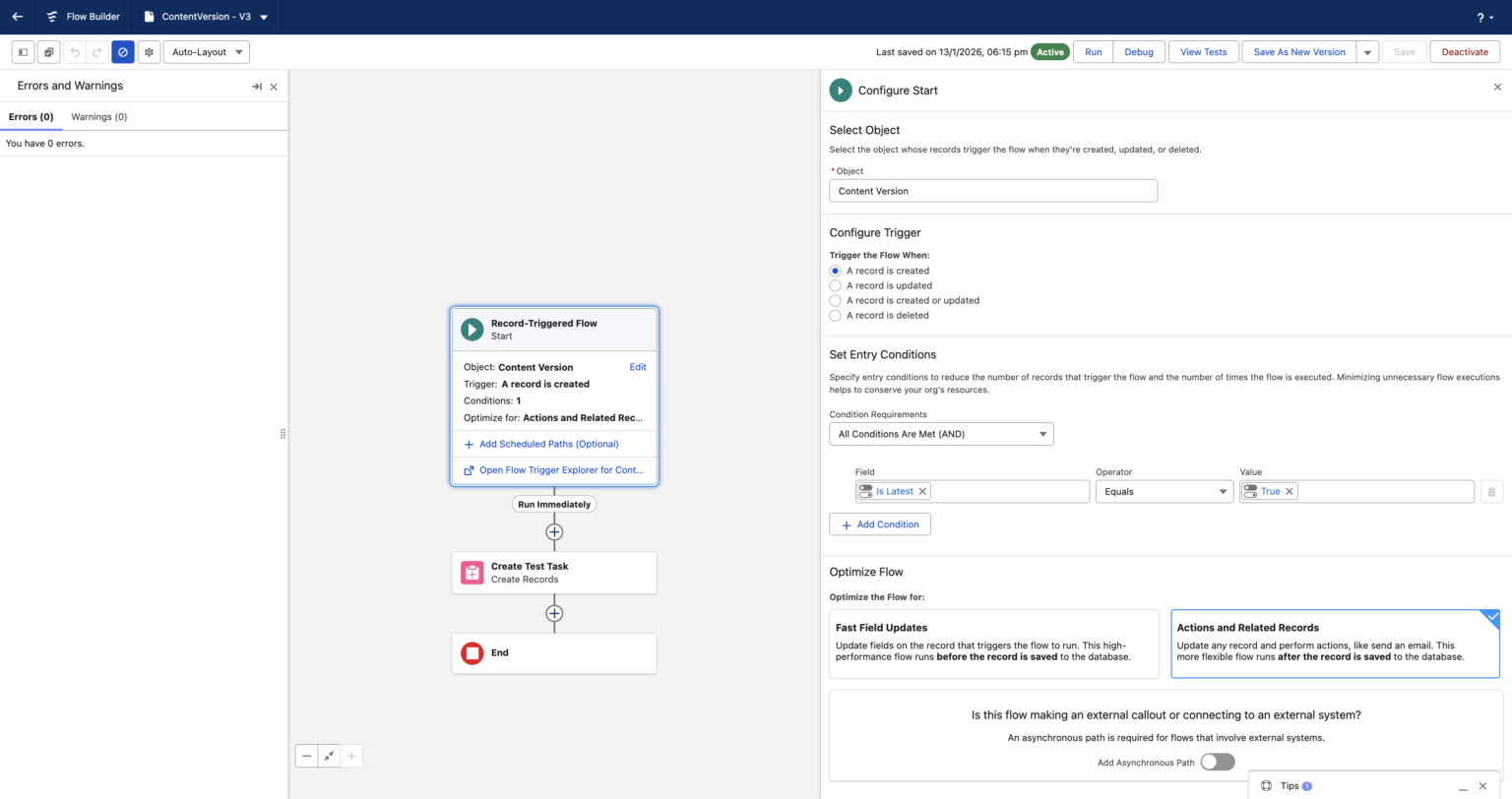Deactivate the flow

1465,52
